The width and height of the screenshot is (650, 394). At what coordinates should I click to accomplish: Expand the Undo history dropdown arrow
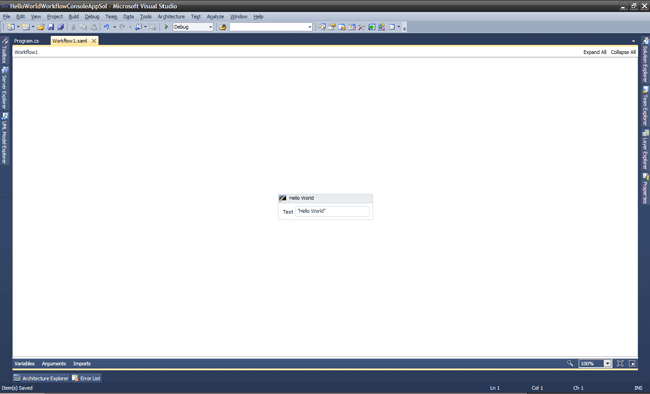tap(114, 27)
